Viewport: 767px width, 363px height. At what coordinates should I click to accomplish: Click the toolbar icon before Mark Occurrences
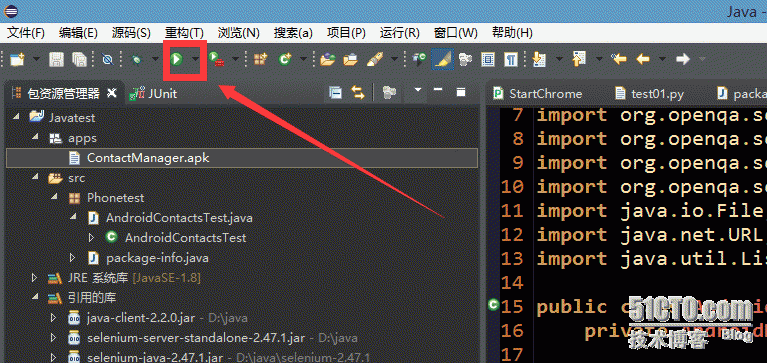[419, 59]
